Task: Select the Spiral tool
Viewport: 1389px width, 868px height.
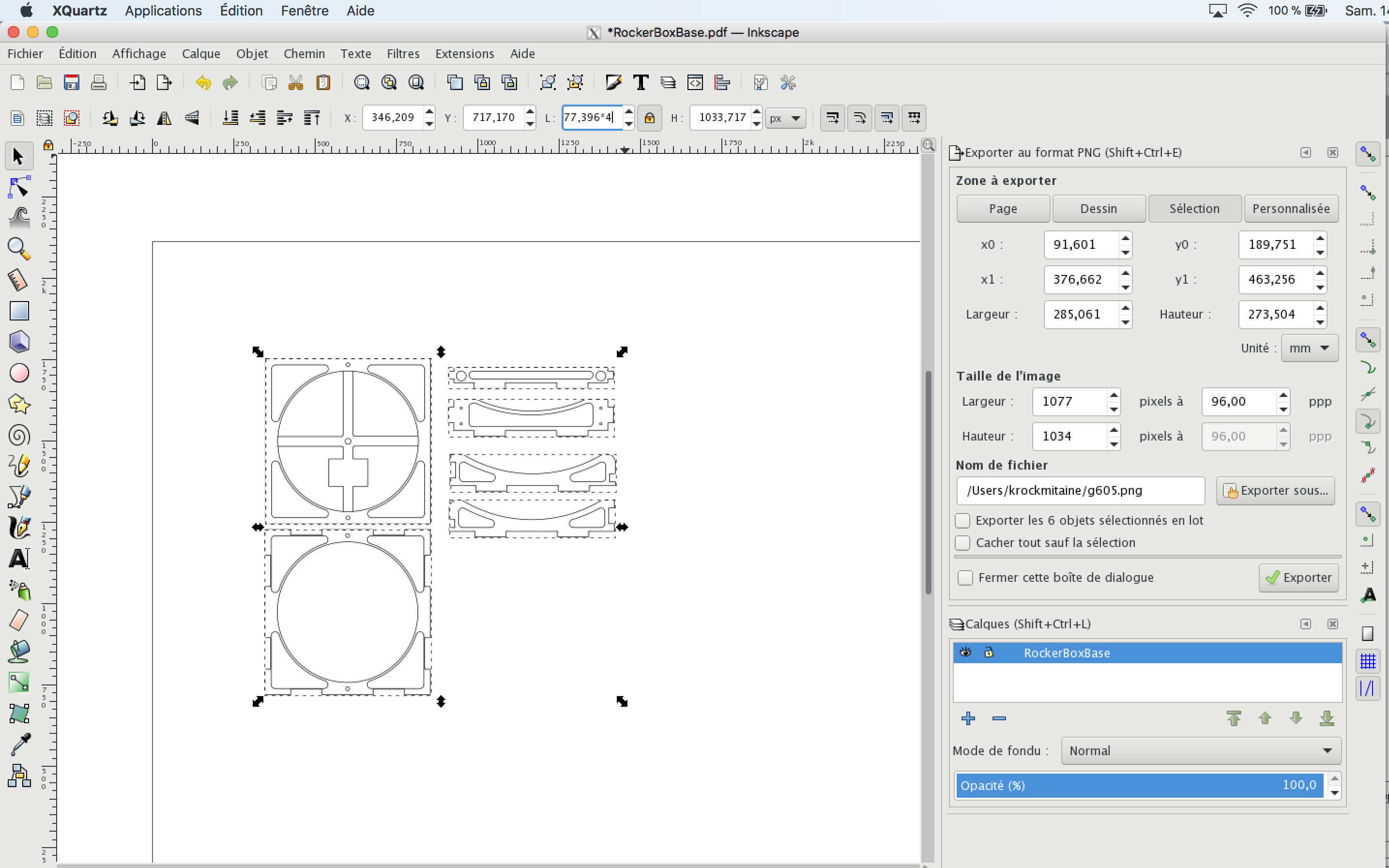Action: coord(18,435)
